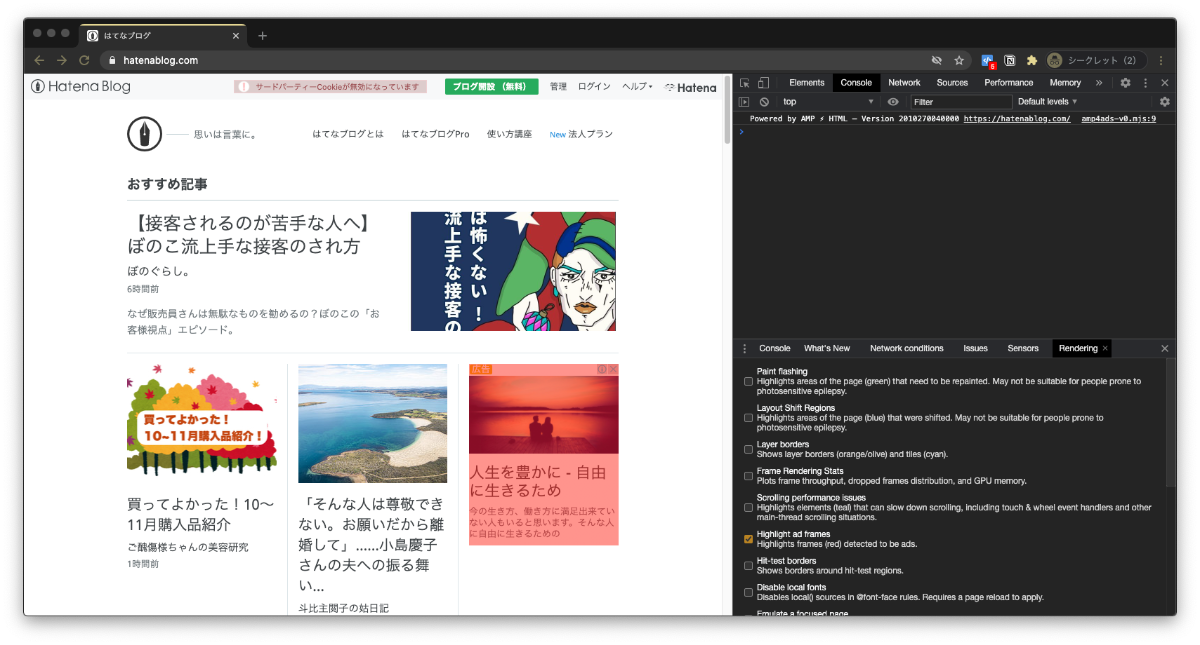Screen dimensions: 1200x645
Task: Open the Default levels dropdown
Action: point(1048,102)
